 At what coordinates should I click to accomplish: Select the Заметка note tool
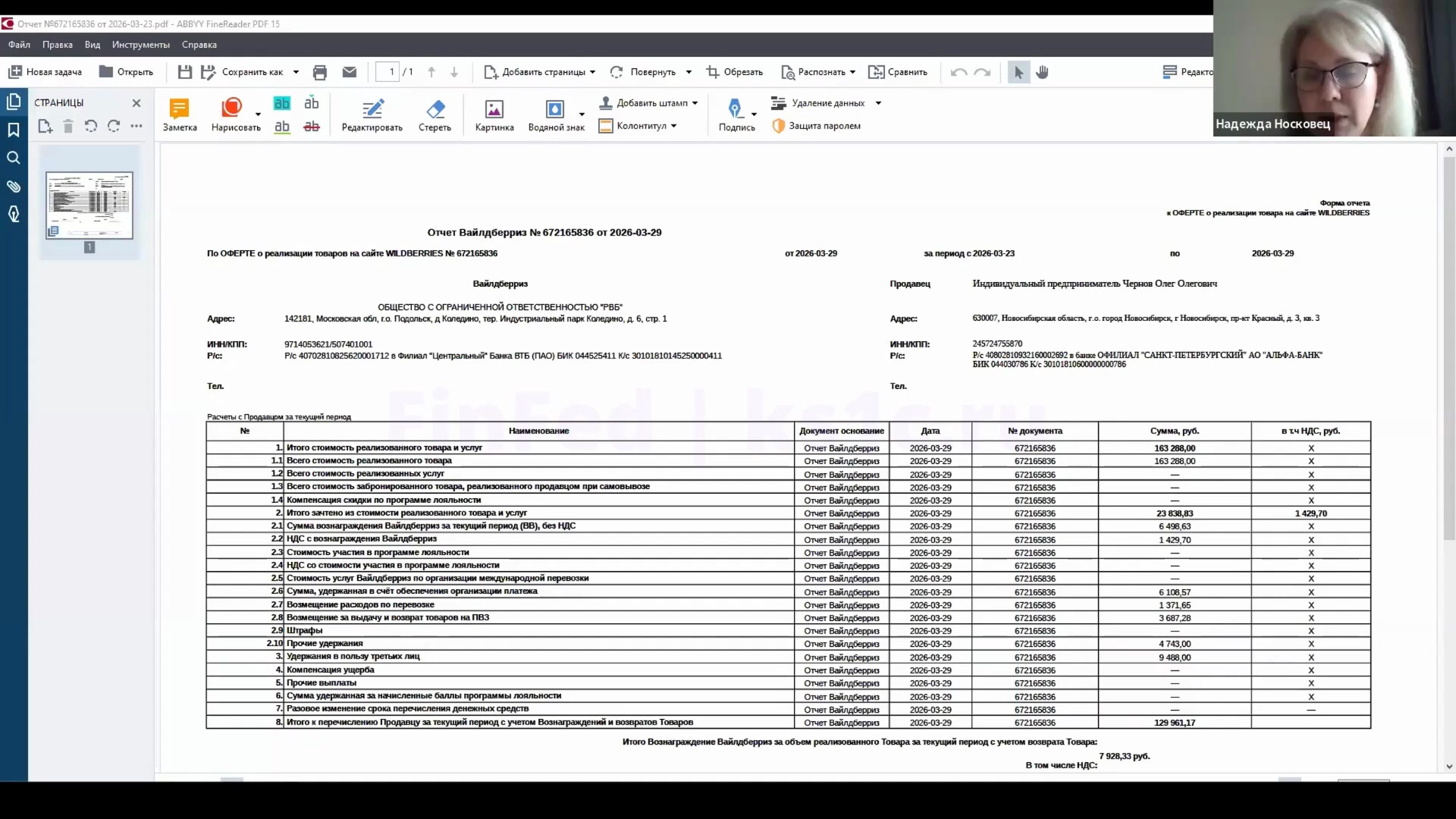pos(180,115)
